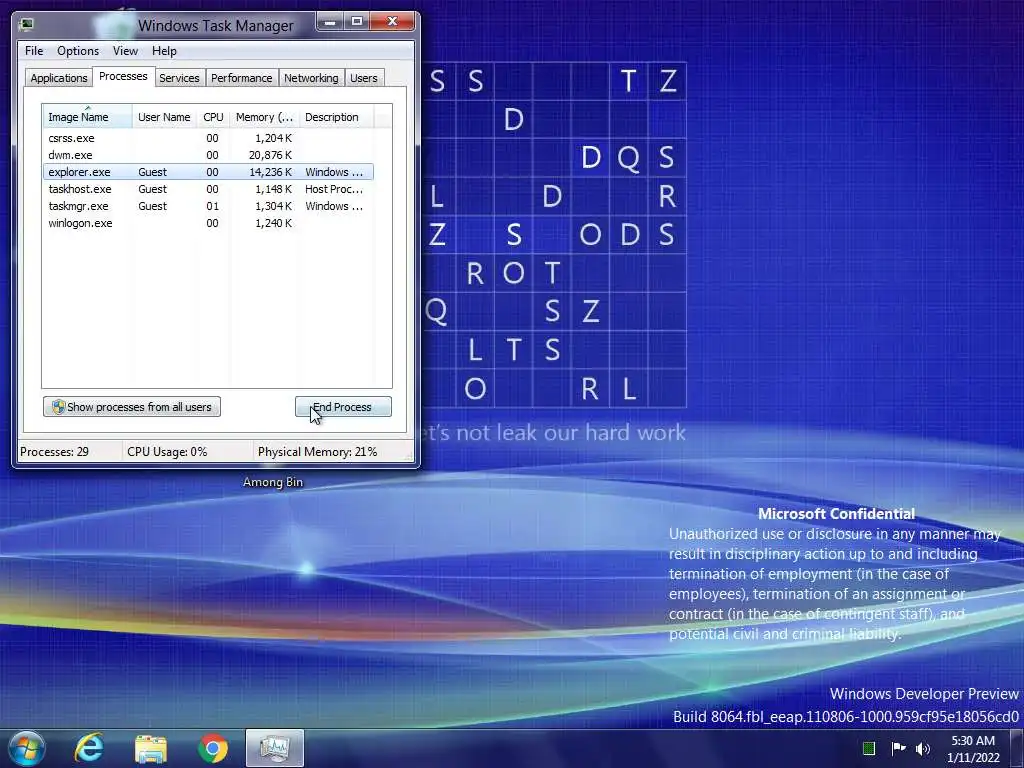Switch to the Users tab
1024x768 pixels.
click(364, 78)
